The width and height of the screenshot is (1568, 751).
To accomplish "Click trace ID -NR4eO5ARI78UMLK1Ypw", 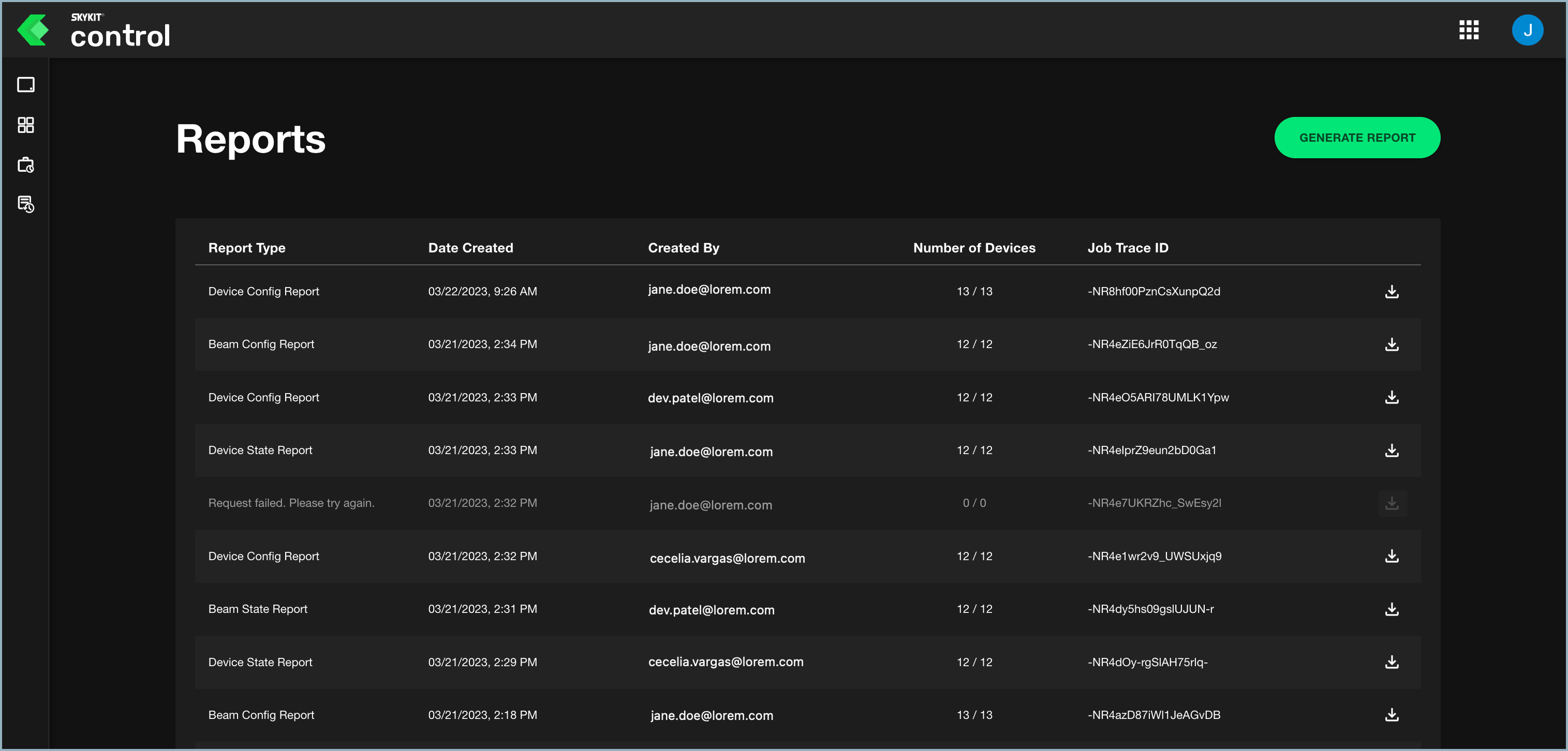I will pos(1158,397).
